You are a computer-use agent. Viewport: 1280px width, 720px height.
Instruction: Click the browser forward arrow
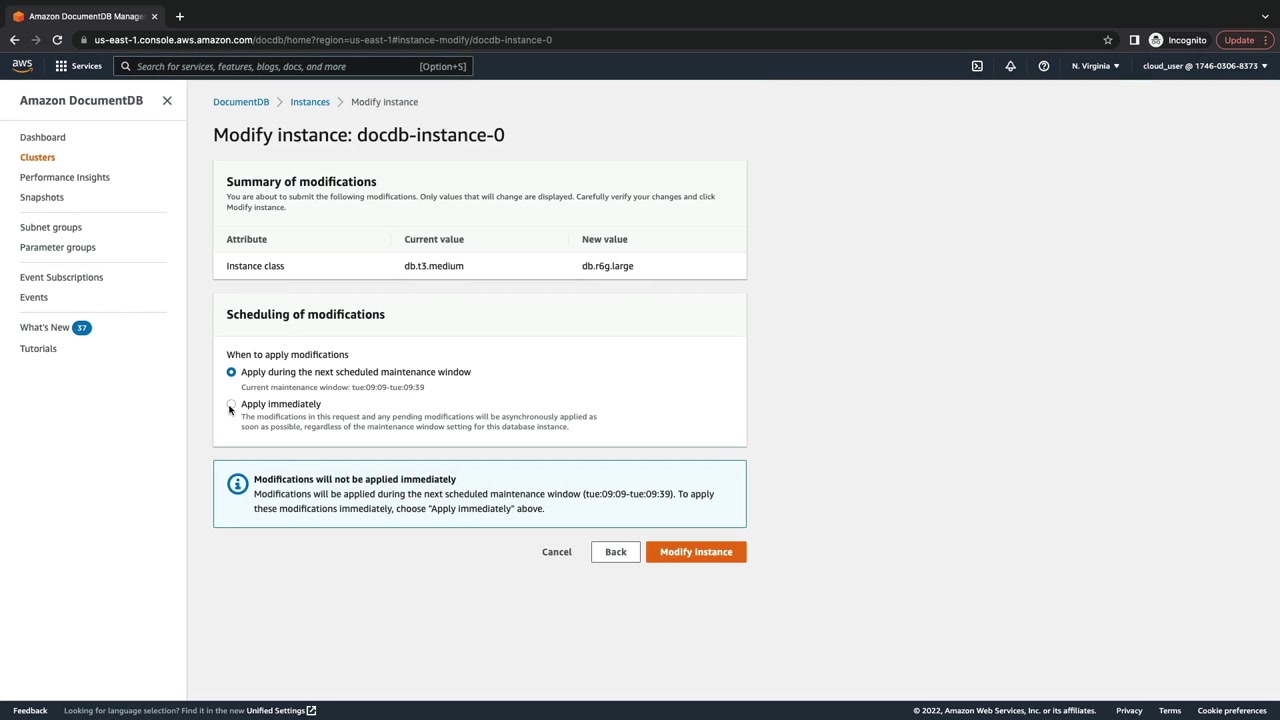coord(36,40)
